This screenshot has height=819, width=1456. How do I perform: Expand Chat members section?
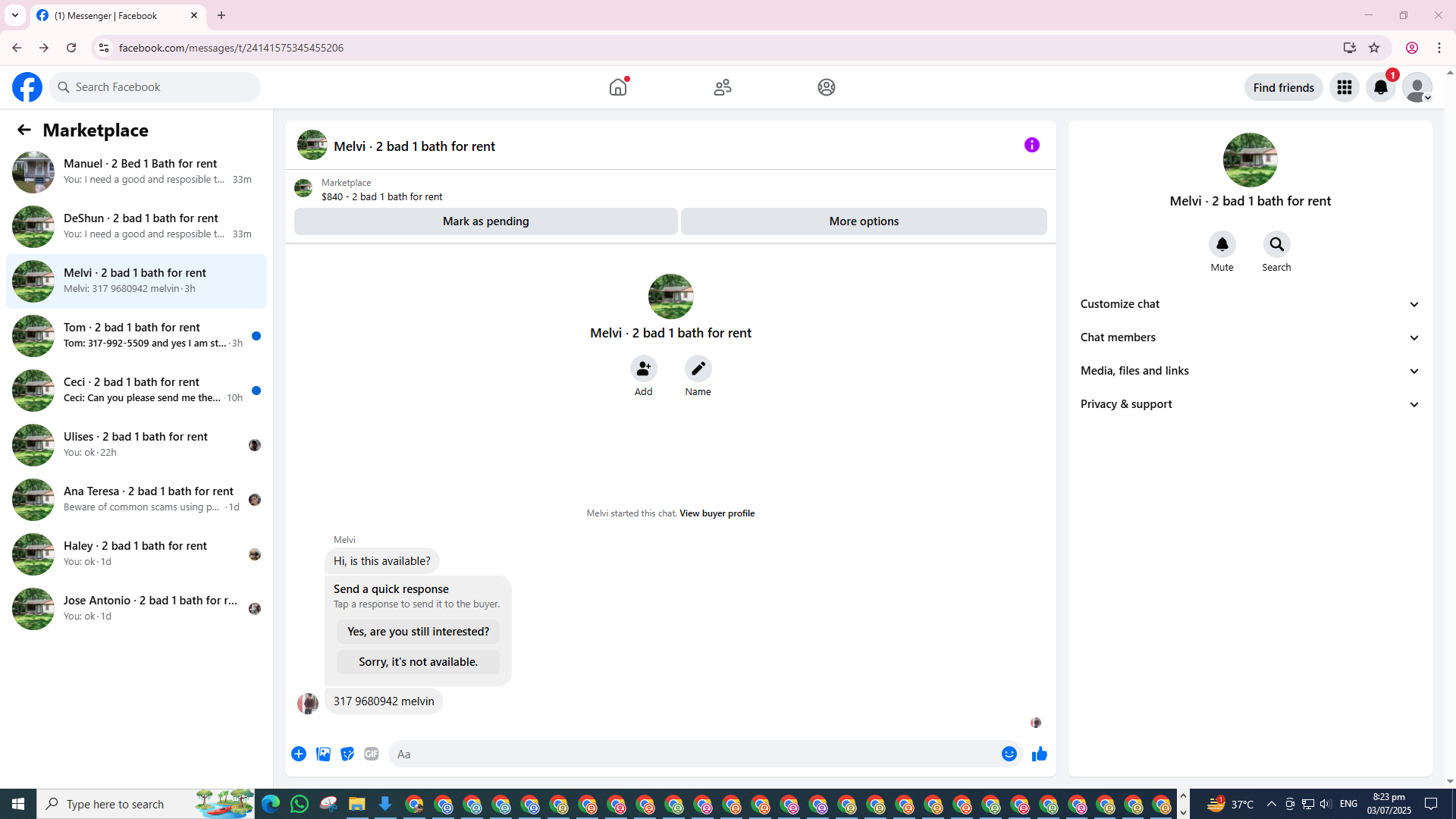point(1250,337)
